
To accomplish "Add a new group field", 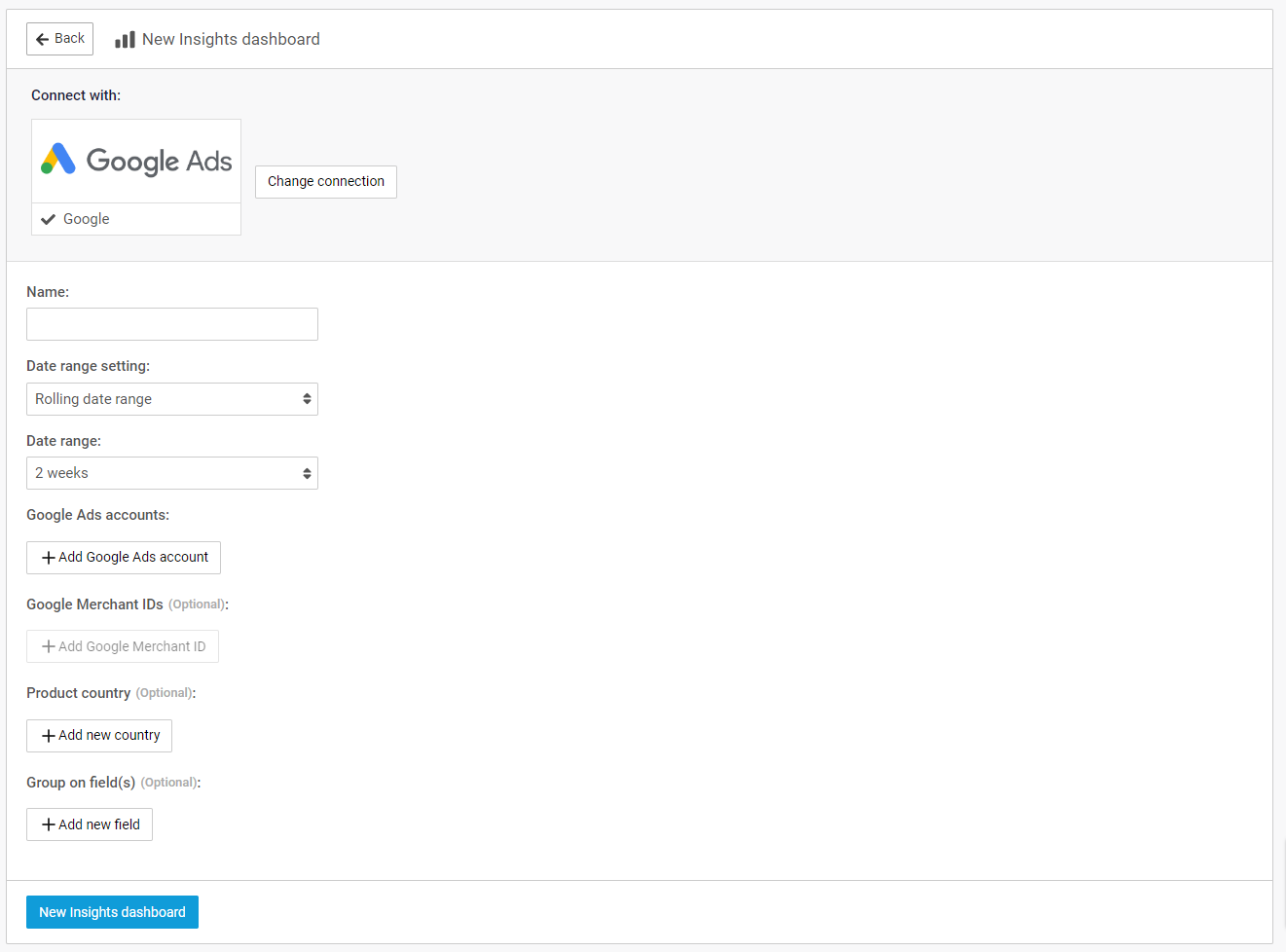I will pyautogui.click(x=90, y=824).
